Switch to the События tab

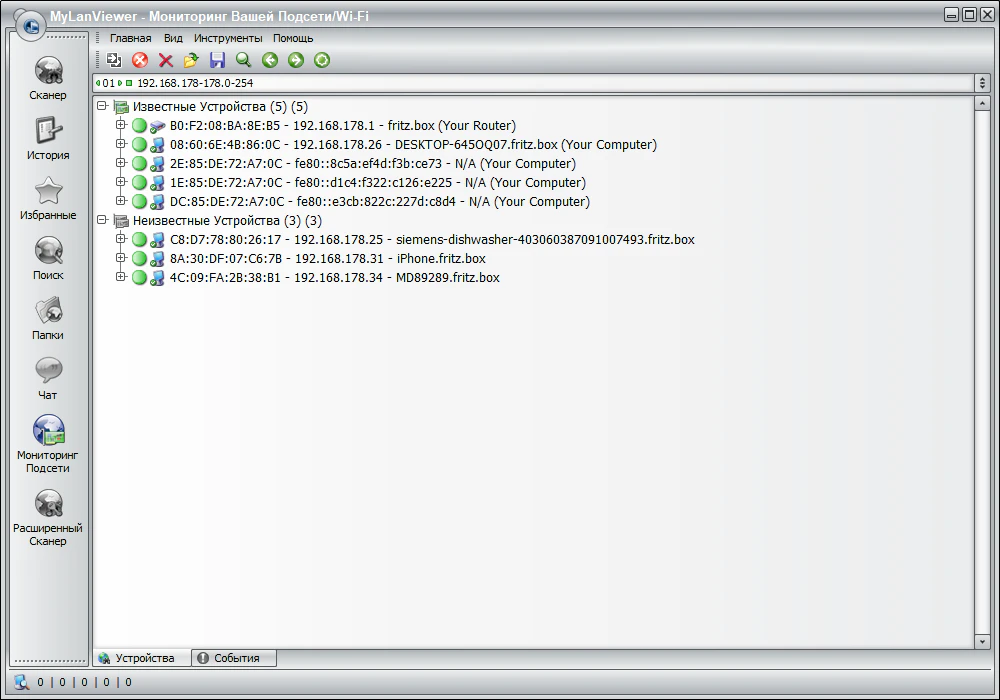point(235,658)
